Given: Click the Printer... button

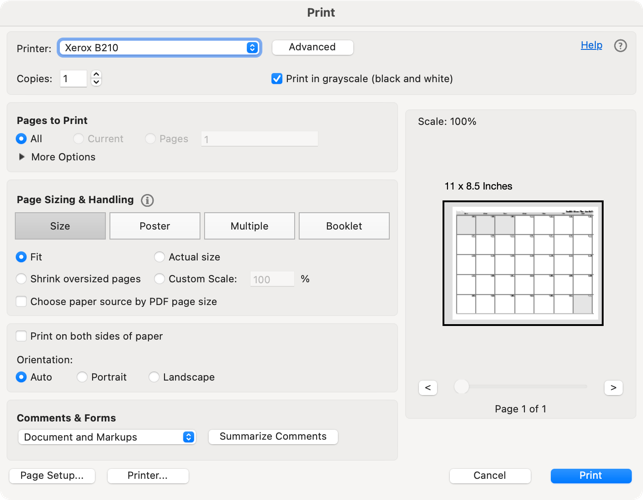Looking at the screenshot, I should tap(148, 476).
